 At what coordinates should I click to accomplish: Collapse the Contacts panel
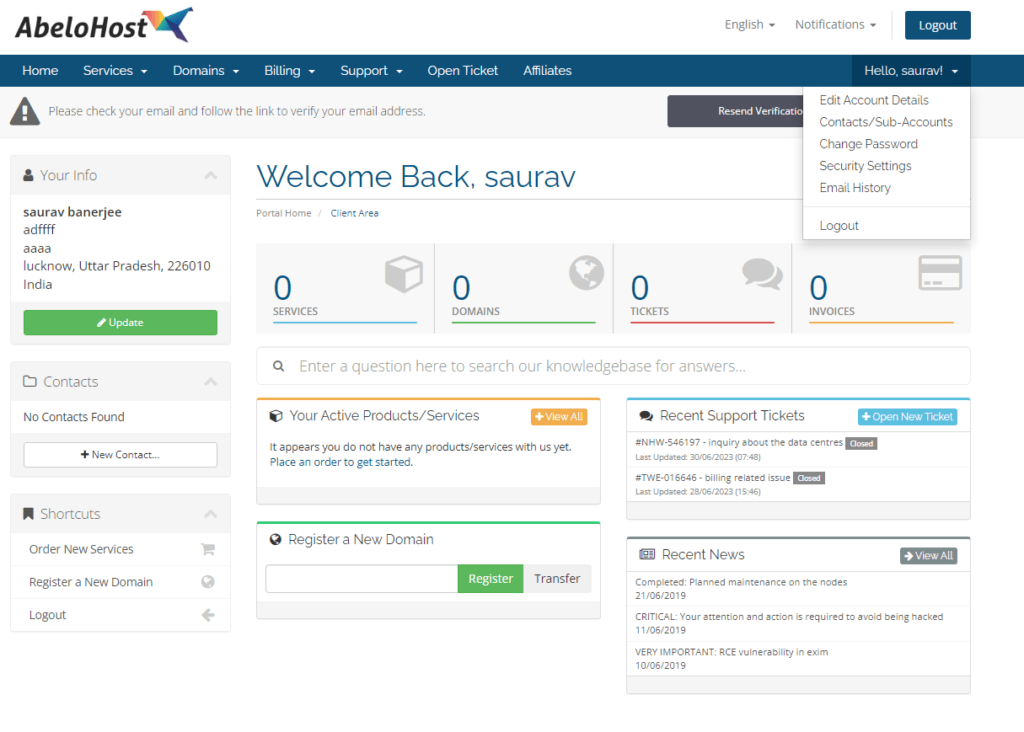pyautogui.click(x=210, y=381)
